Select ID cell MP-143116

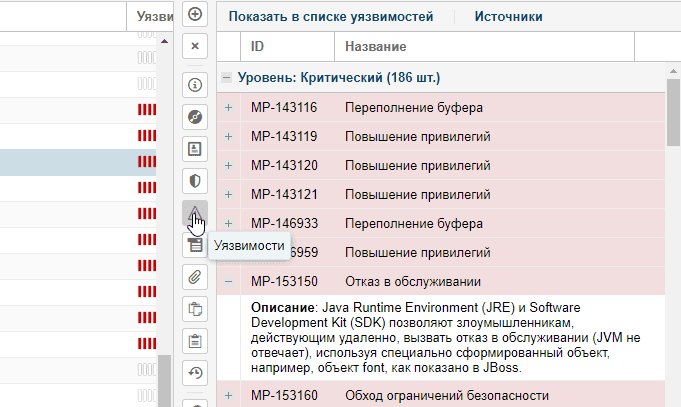[284, 108]
